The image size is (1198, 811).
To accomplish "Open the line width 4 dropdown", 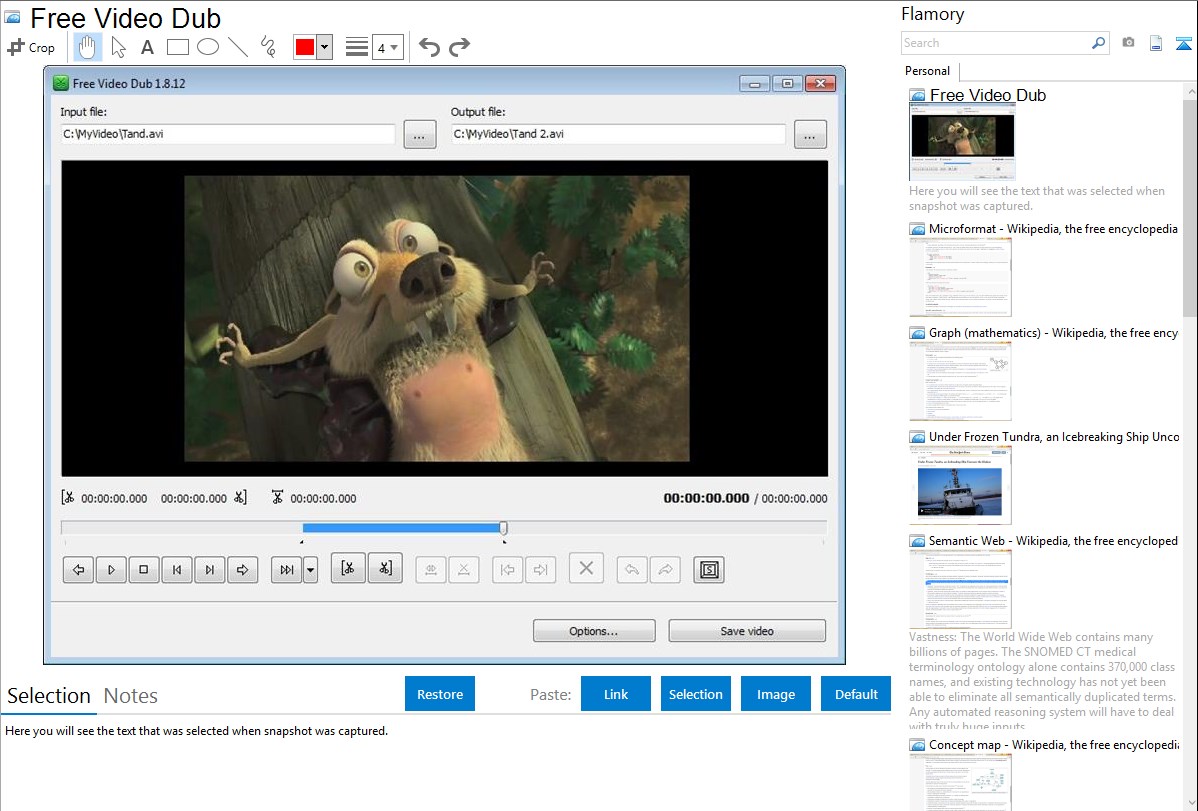I will coord(387,47).
